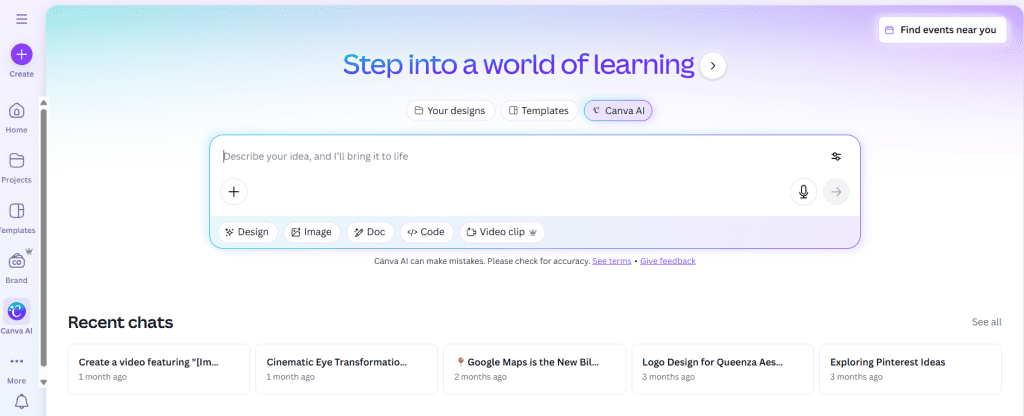Choose the Doc chip
Viewport: 1024px width, 416px height.
tap(370, 232)
